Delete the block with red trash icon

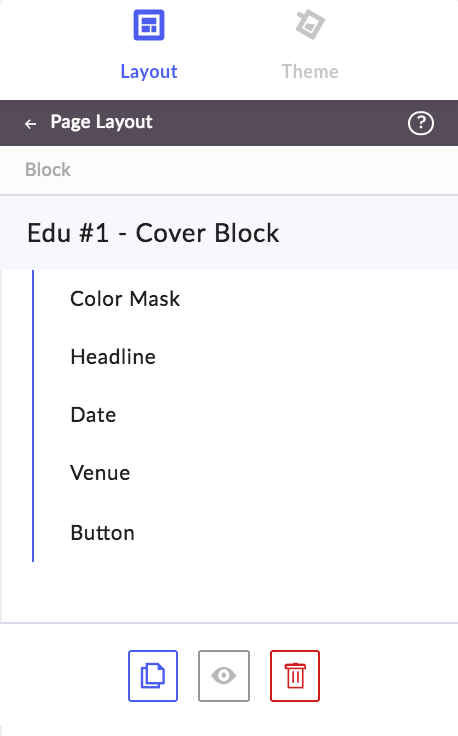pyautogui.click(x=295, y=676)
